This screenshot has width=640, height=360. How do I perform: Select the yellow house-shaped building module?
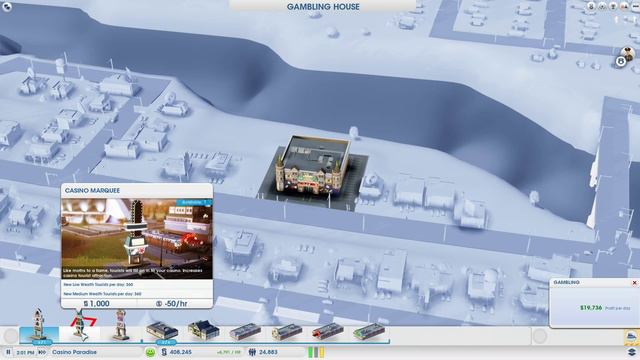(204, 330)
